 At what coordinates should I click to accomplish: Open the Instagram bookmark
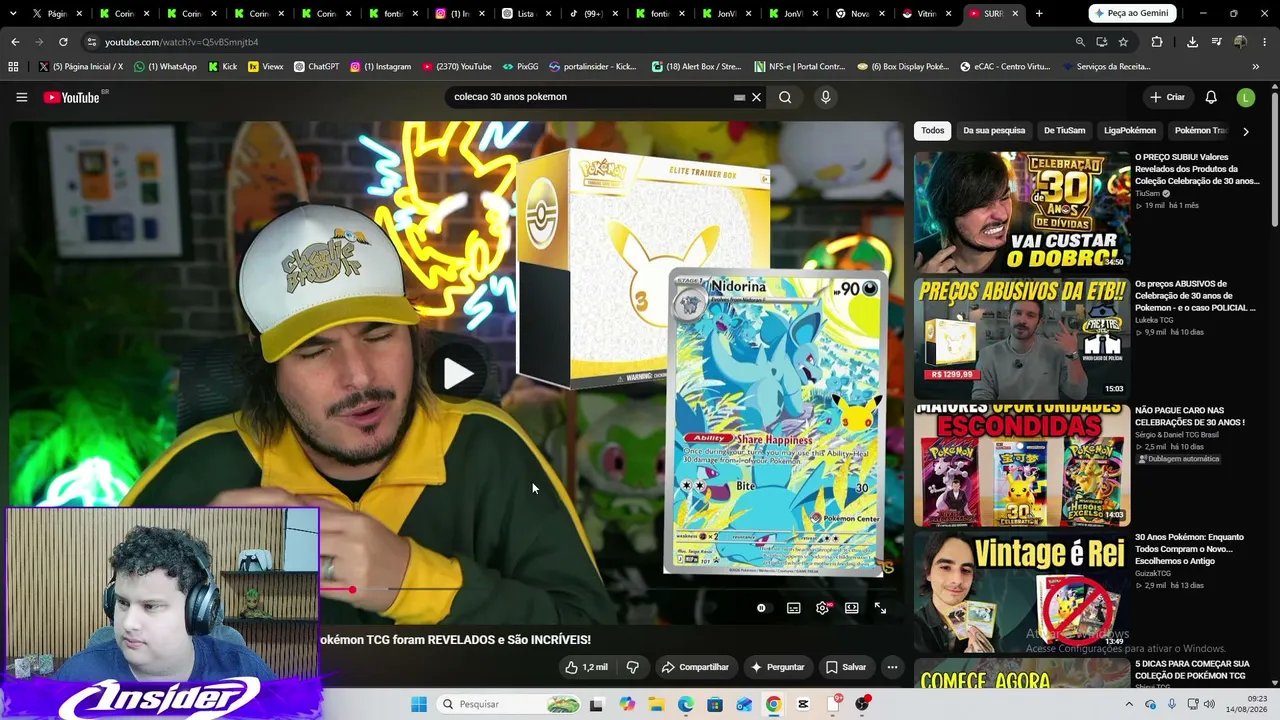(380, 67)
